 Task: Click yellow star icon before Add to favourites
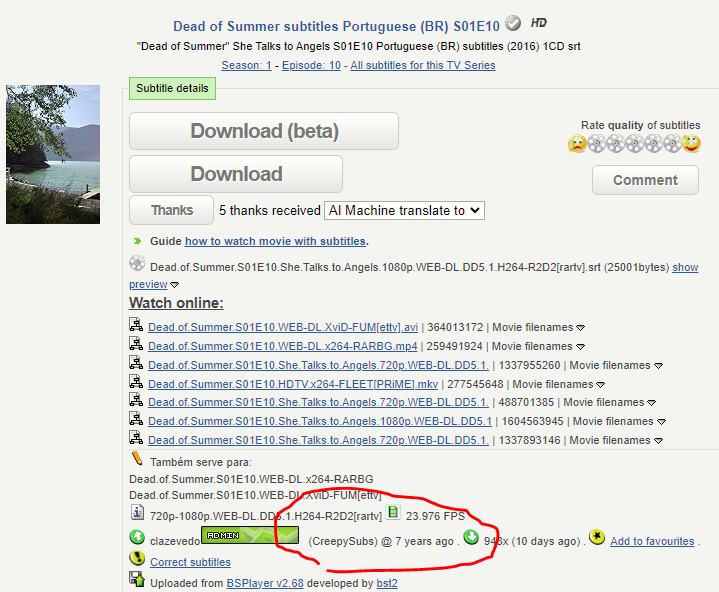(x=597, y=537)
